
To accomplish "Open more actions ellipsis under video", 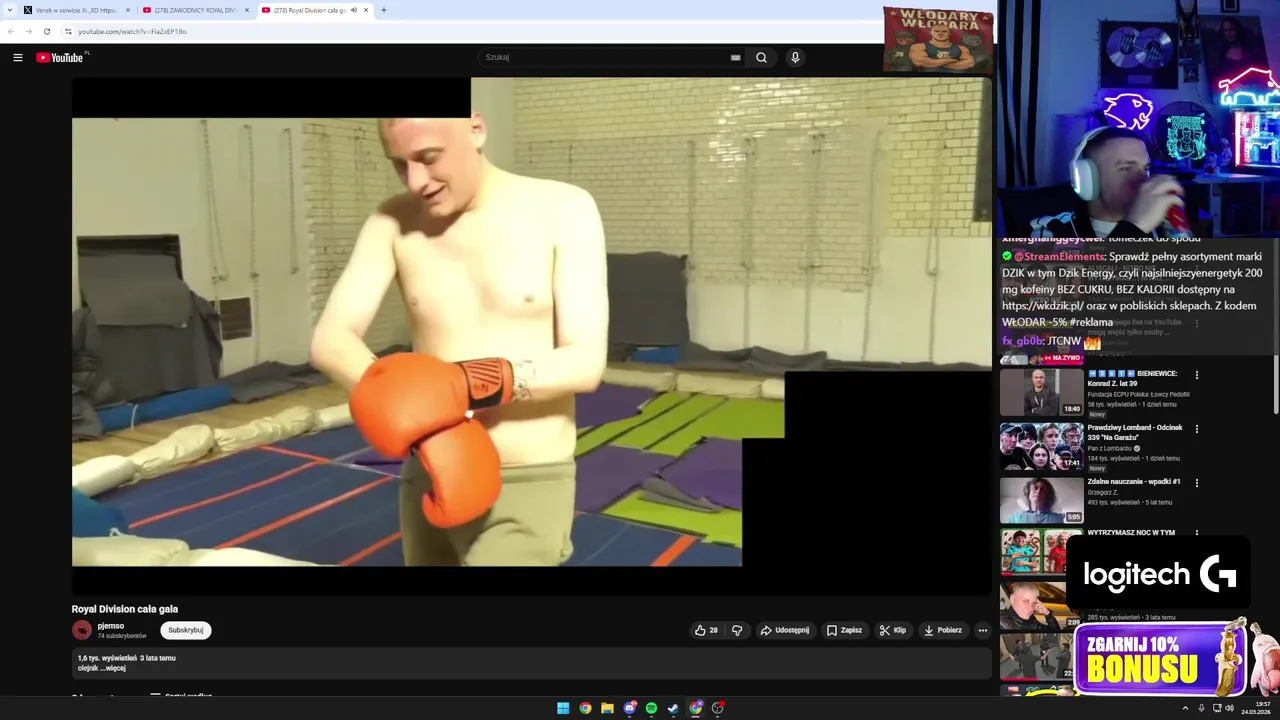I will pos(982,630).
